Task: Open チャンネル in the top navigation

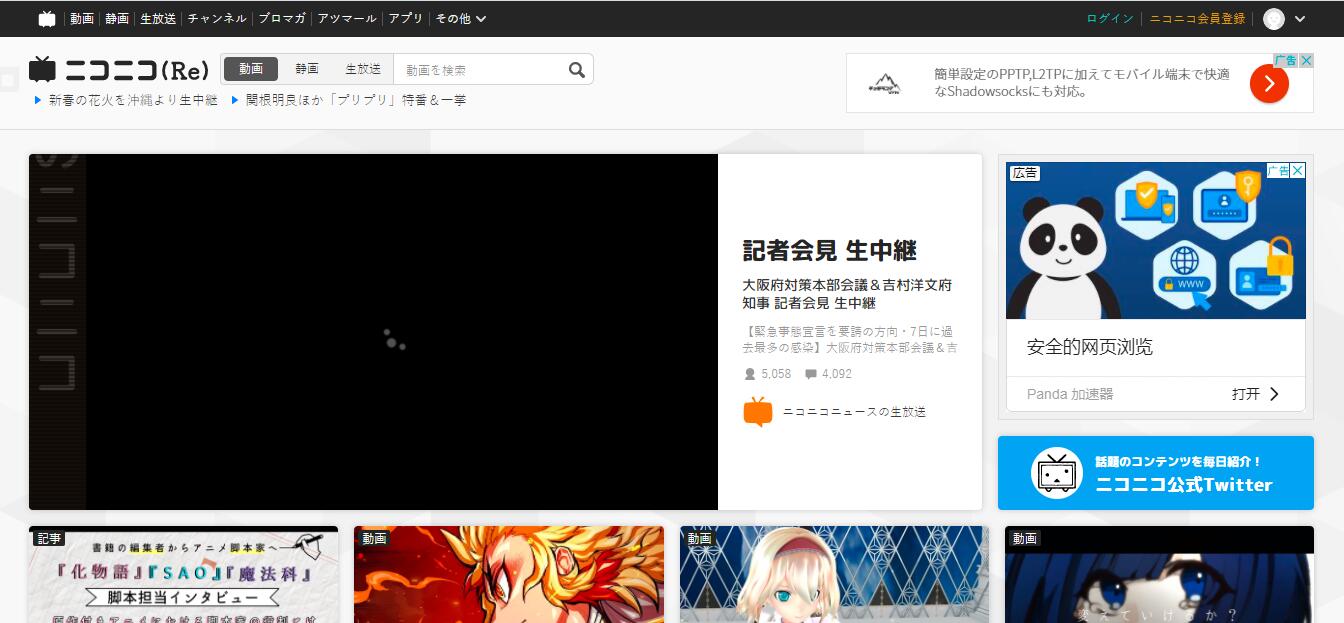Action: pos(217,19)
